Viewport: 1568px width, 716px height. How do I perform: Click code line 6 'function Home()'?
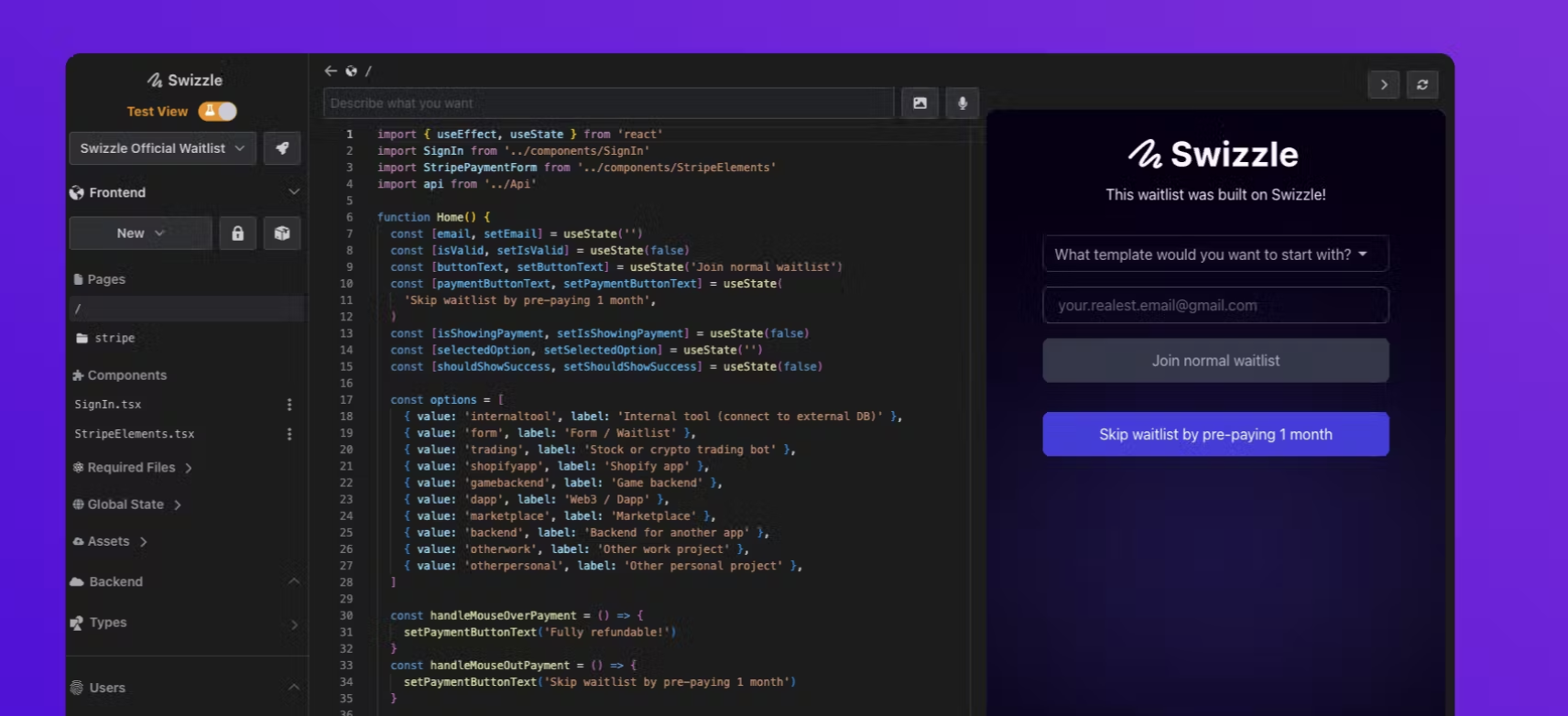coord(433,217)
